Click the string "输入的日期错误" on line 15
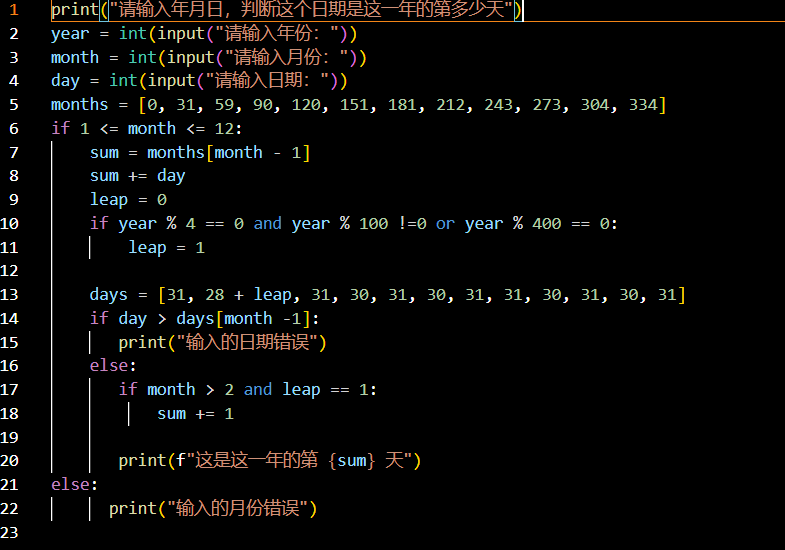The width and height of the screenshot is (785, 550). coord(247,342)
